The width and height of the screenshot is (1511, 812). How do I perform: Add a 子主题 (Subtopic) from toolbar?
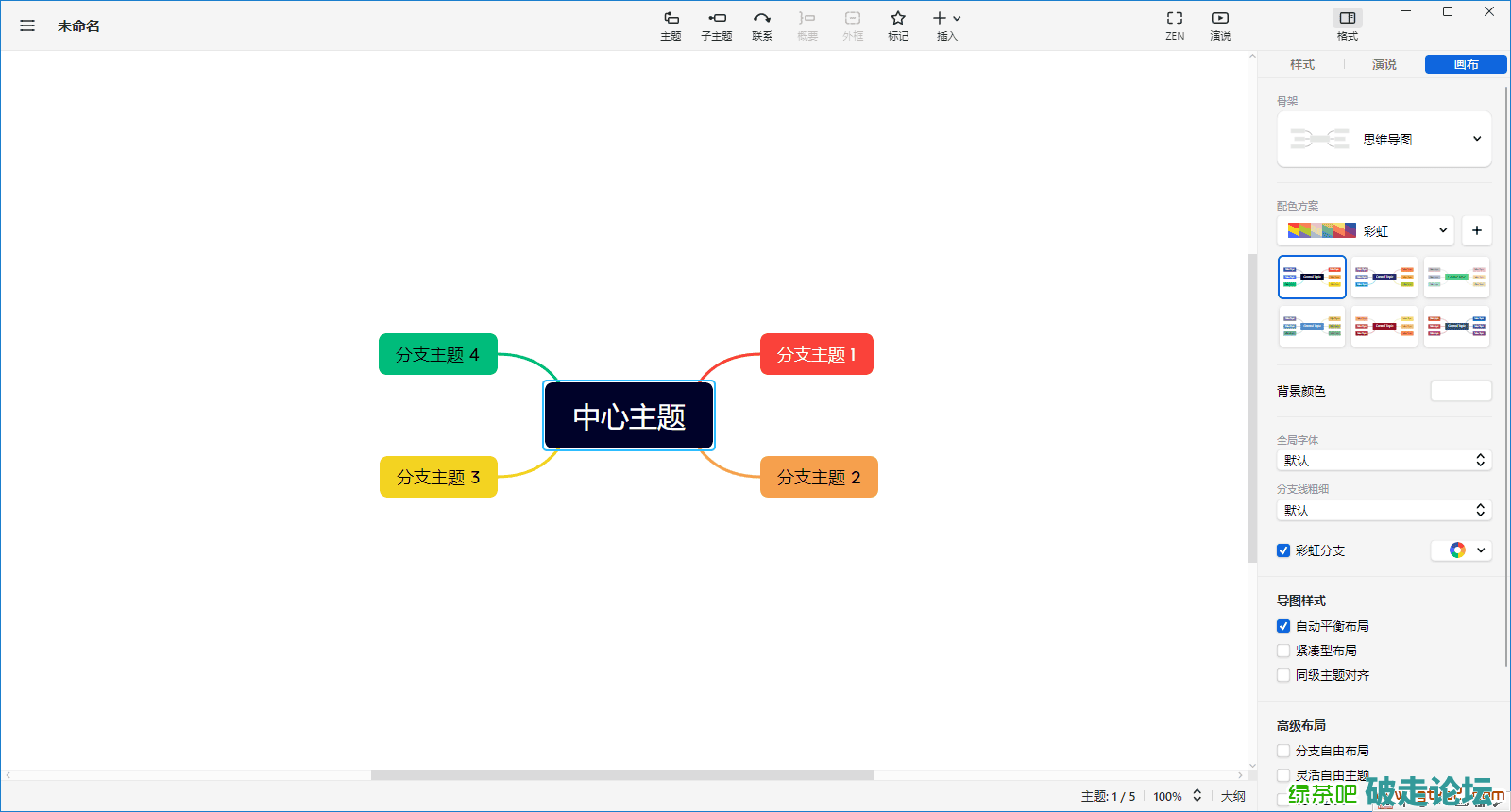pyautogui.click(x=716, y=25)
